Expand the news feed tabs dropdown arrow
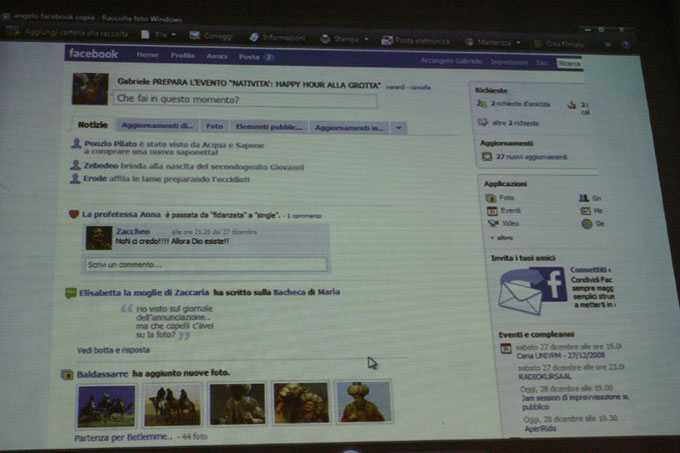The width and height of the screenshot is (680, 453). tap(399, 128)
